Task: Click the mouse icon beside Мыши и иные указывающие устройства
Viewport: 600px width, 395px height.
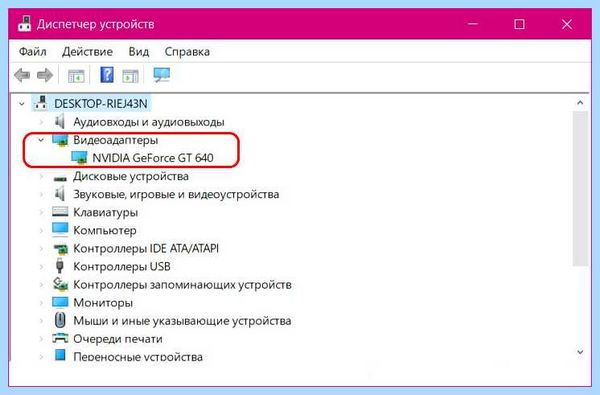Action: point(60,320)
